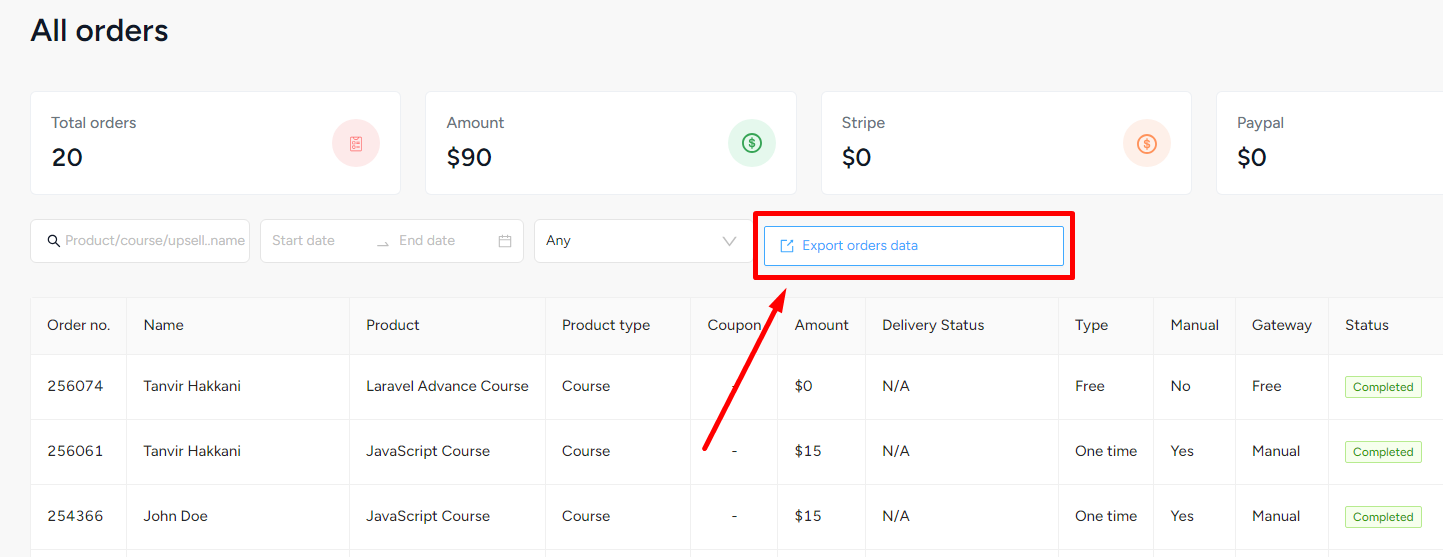This screenshot has width=1443, height=557.
Task: Click JavaScript Course in order 254366 row
Action: pos(428,516)
